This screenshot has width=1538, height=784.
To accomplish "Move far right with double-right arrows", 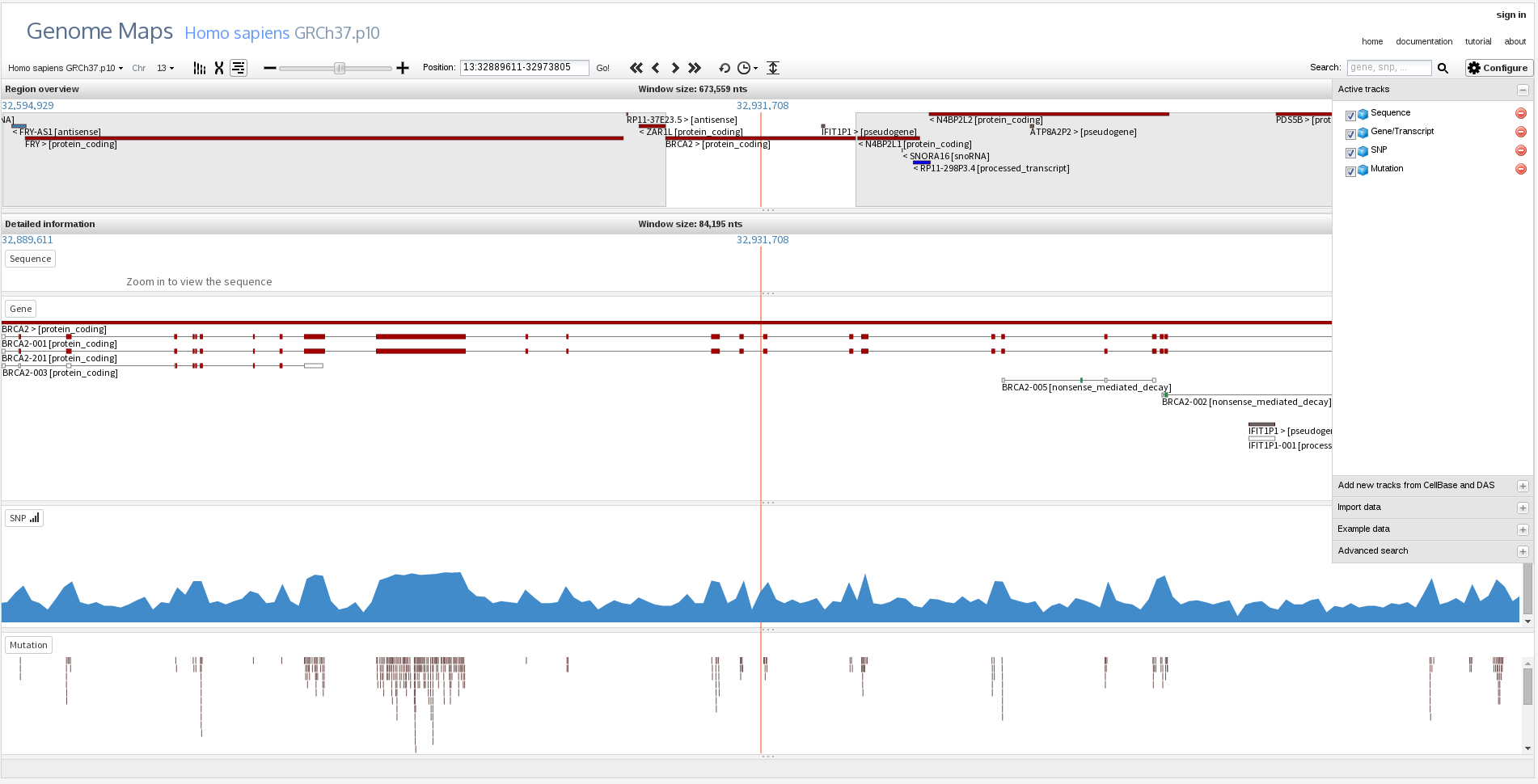I will [x=695, y=68].
